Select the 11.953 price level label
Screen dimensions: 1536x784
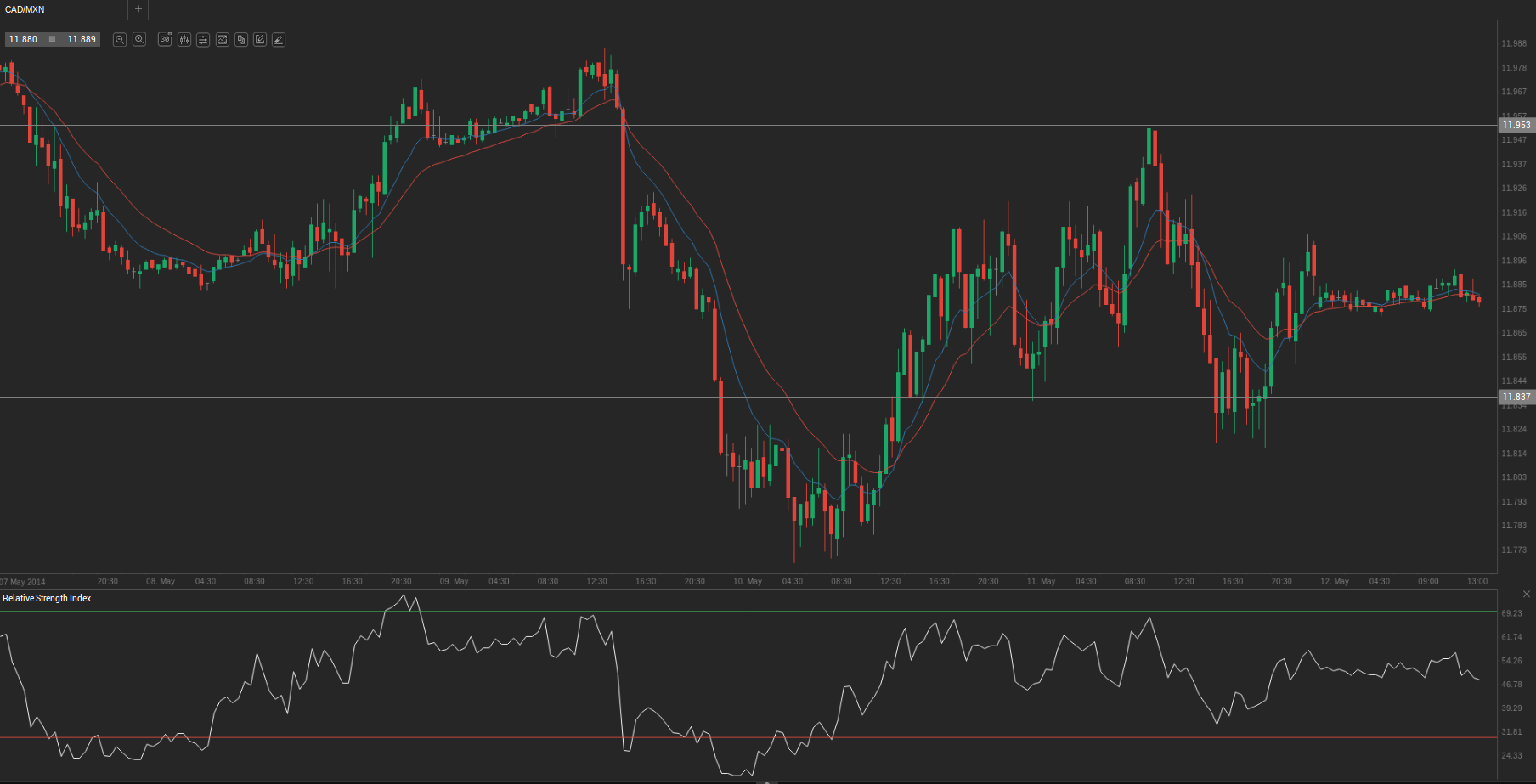coord(1516,125)
